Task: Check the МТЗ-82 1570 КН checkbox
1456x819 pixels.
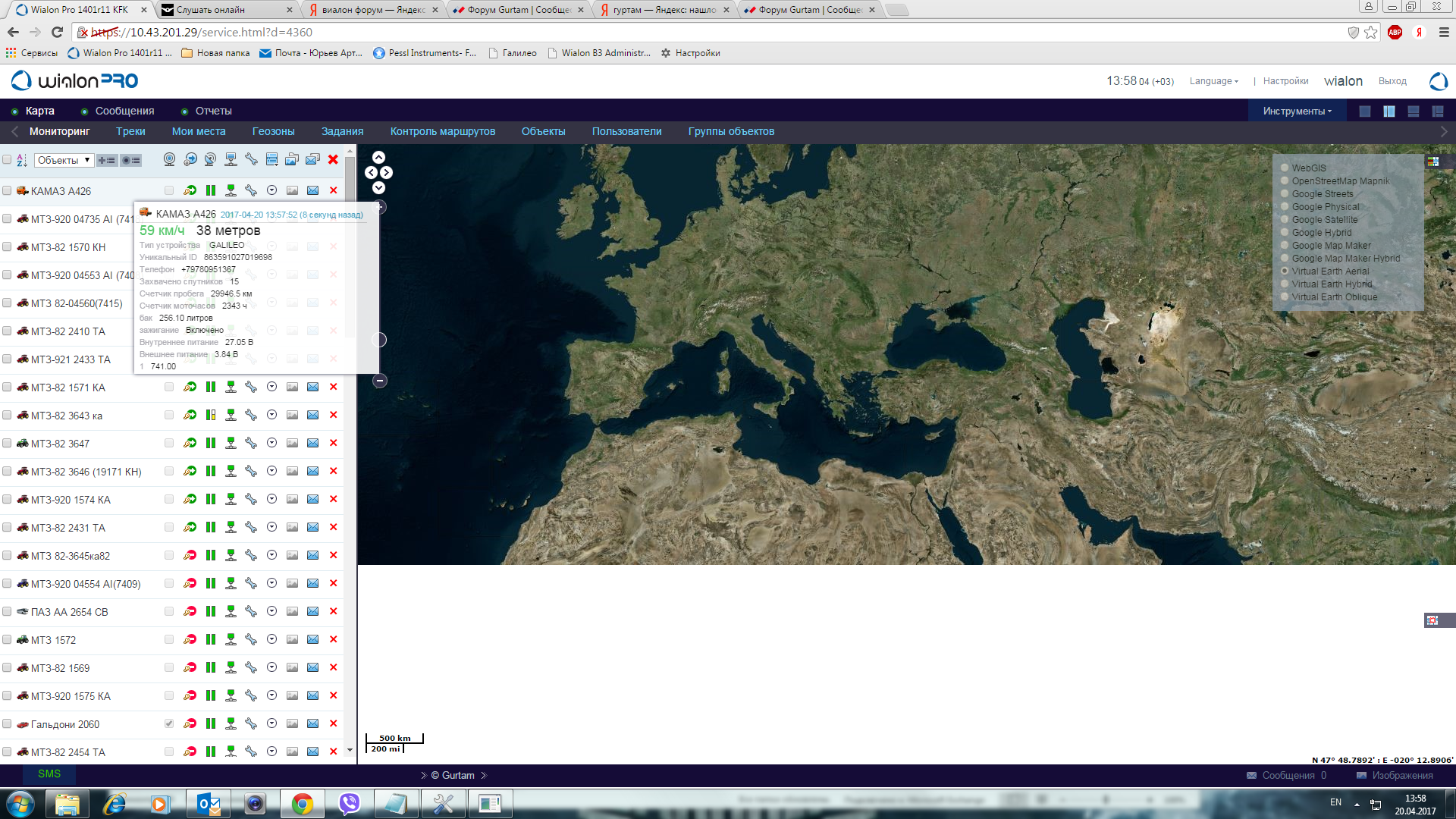Action: 7,247
